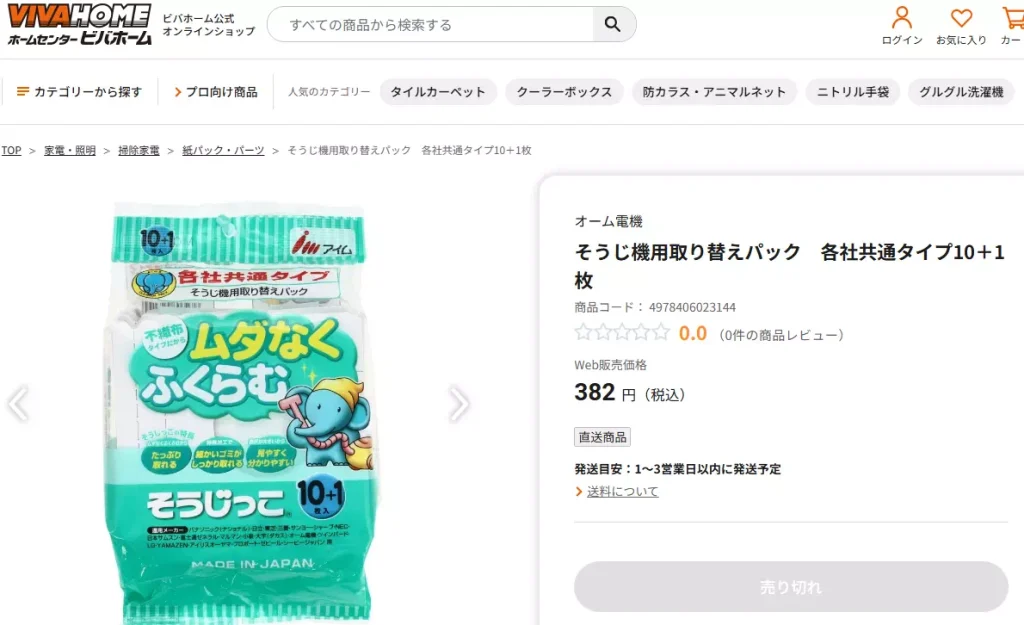The height and width of the screenshot is (625, 1024).
Task: Click inside the product search field
Action: 430,23
